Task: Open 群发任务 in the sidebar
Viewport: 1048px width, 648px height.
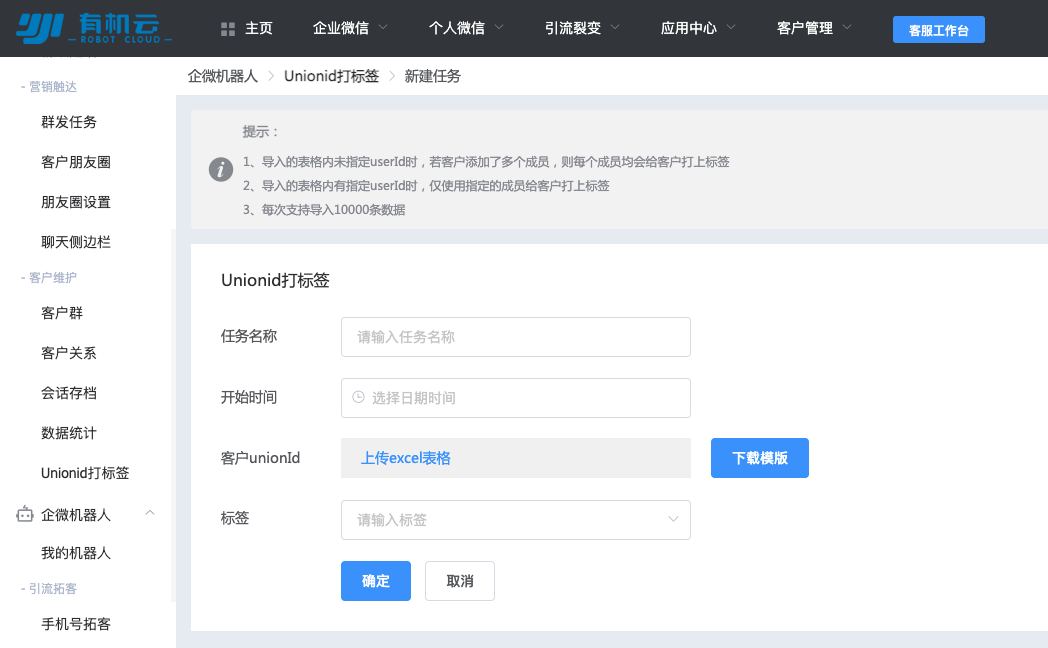Action: click(x=68, y=122)
